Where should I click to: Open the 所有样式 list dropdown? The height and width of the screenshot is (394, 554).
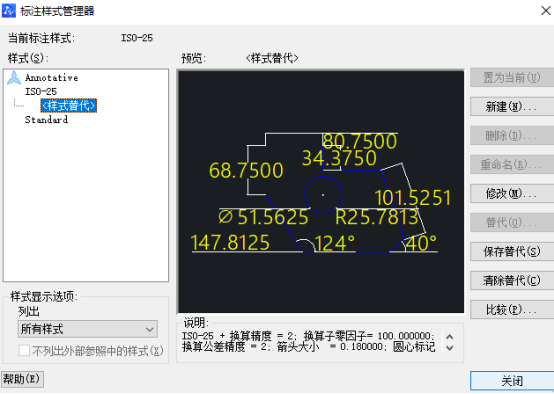[x=88, y=329]
